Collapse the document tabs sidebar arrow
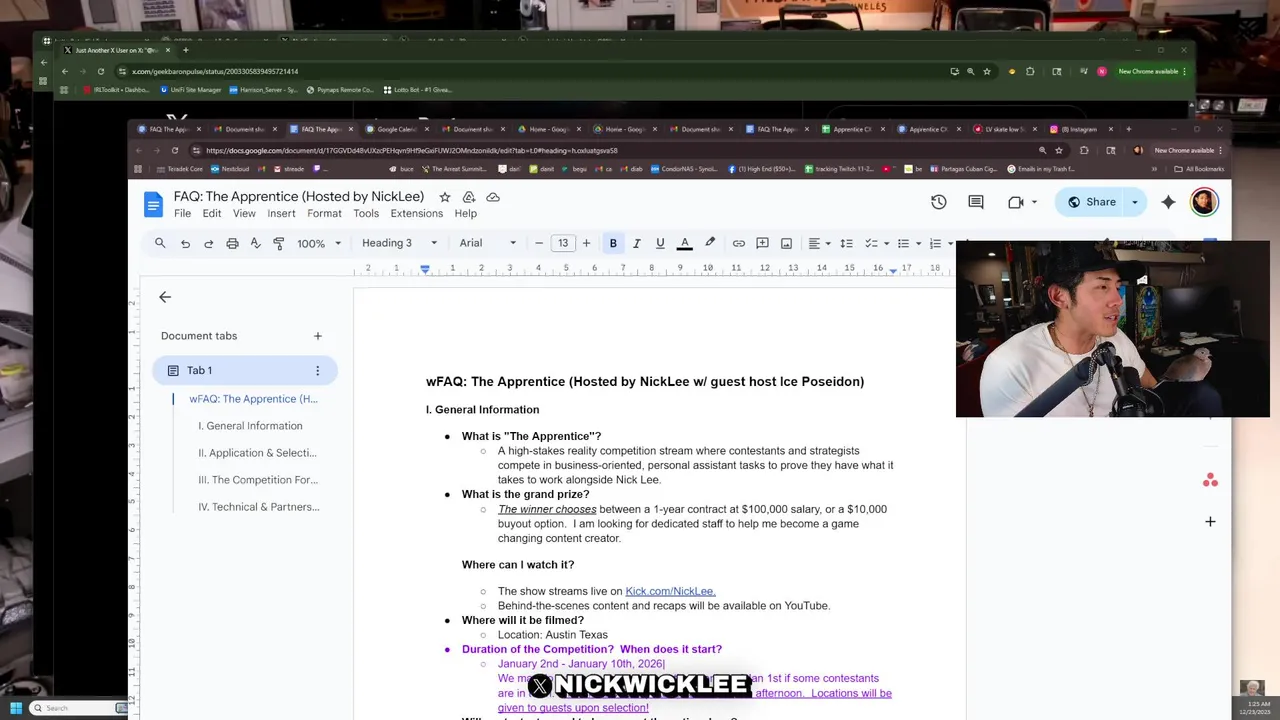The image size is (1280, 720). click(165, 297)
